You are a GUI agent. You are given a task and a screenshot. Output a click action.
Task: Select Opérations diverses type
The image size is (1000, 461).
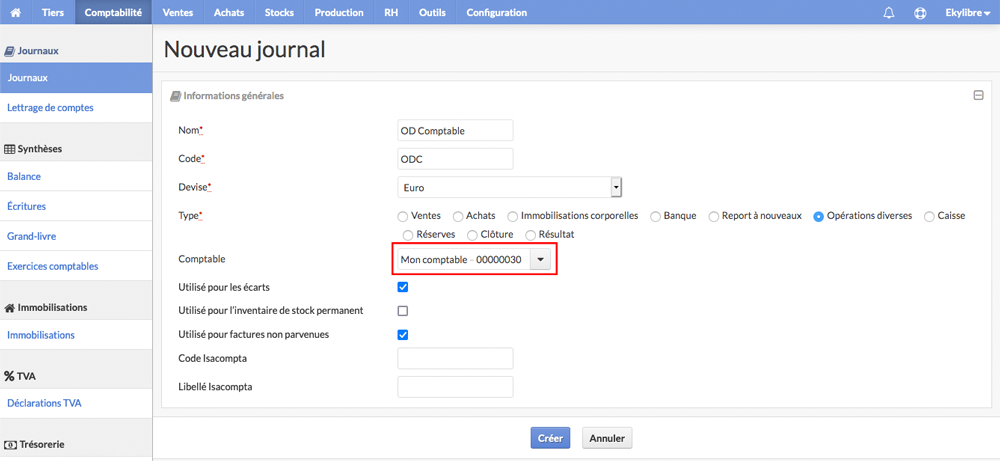coord(818,217)
